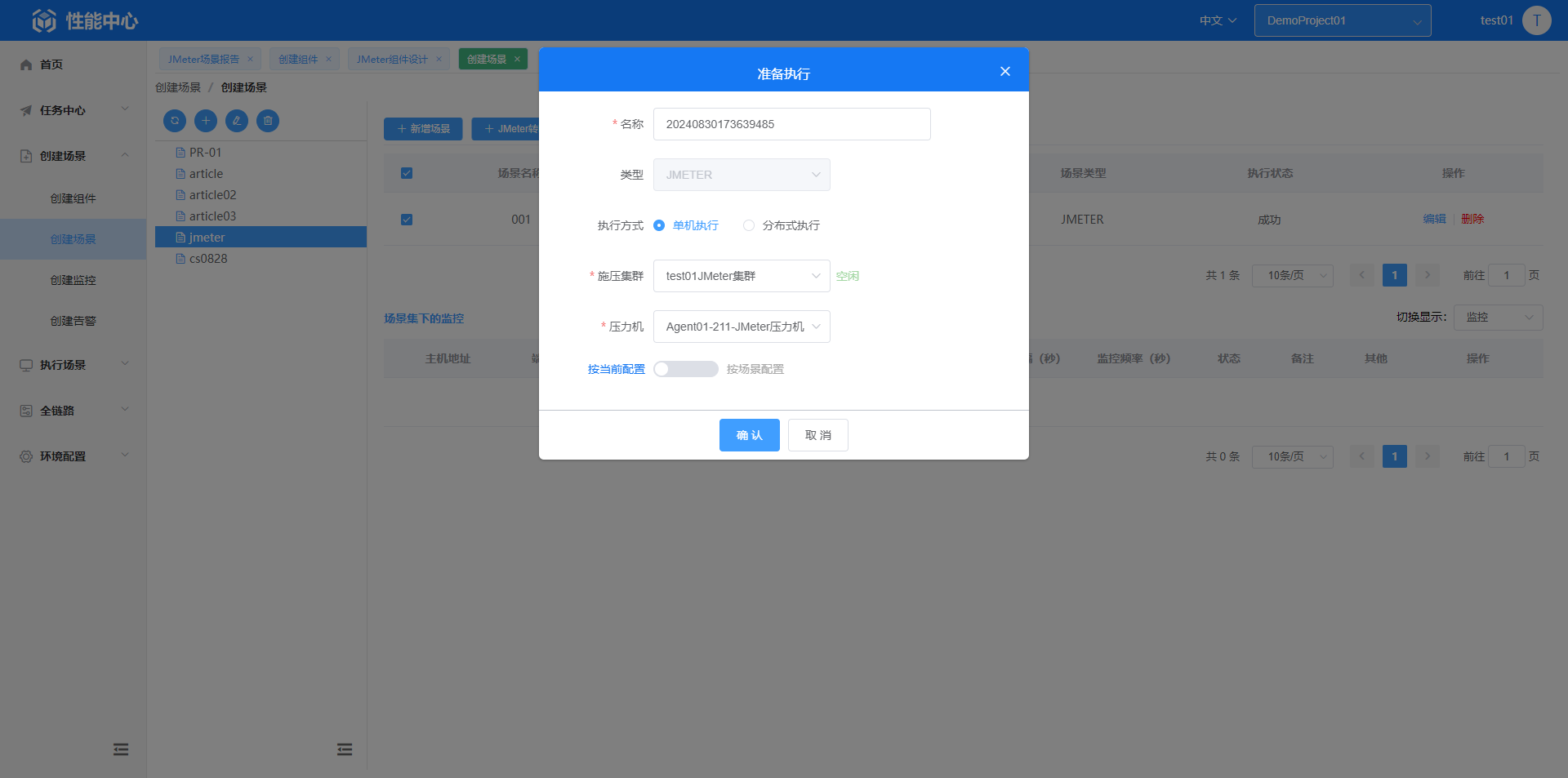Viewport: 1568px width, 778px height.
Task: Open 创建监控 in the sidebar menu
Action: 73,280
